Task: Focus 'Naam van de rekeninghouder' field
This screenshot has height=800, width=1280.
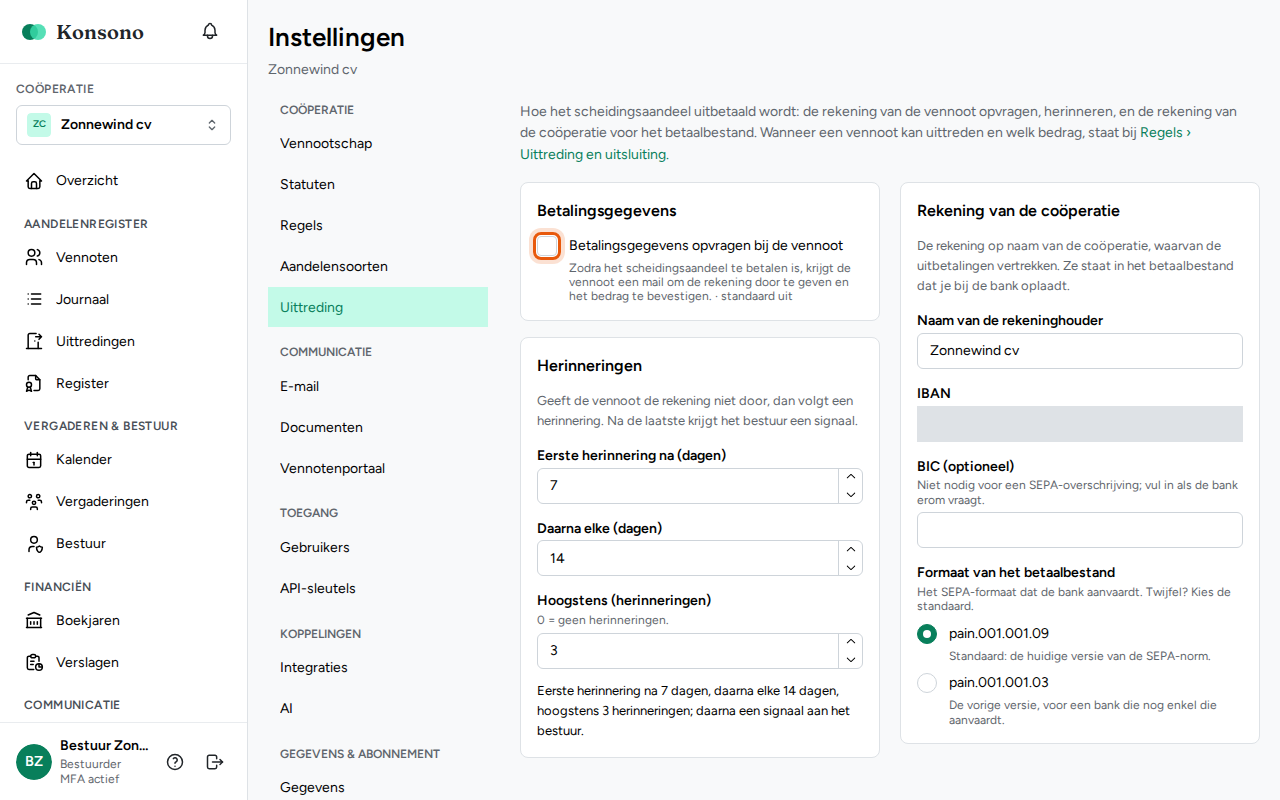Action: [1080, 351]
